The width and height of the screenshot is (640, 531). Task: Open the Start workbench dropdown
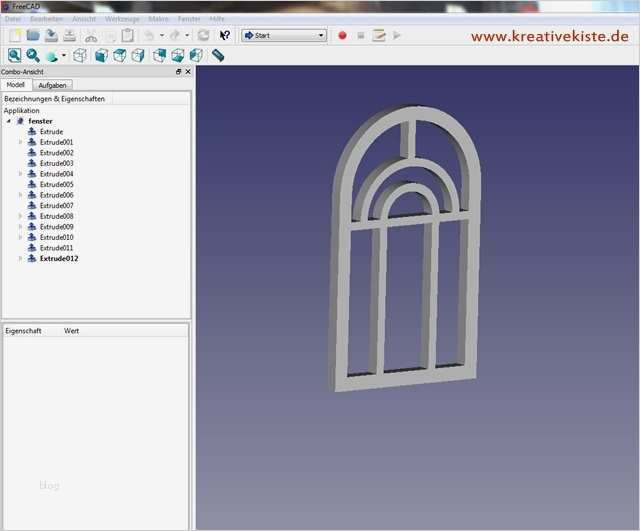pos(284,35)
